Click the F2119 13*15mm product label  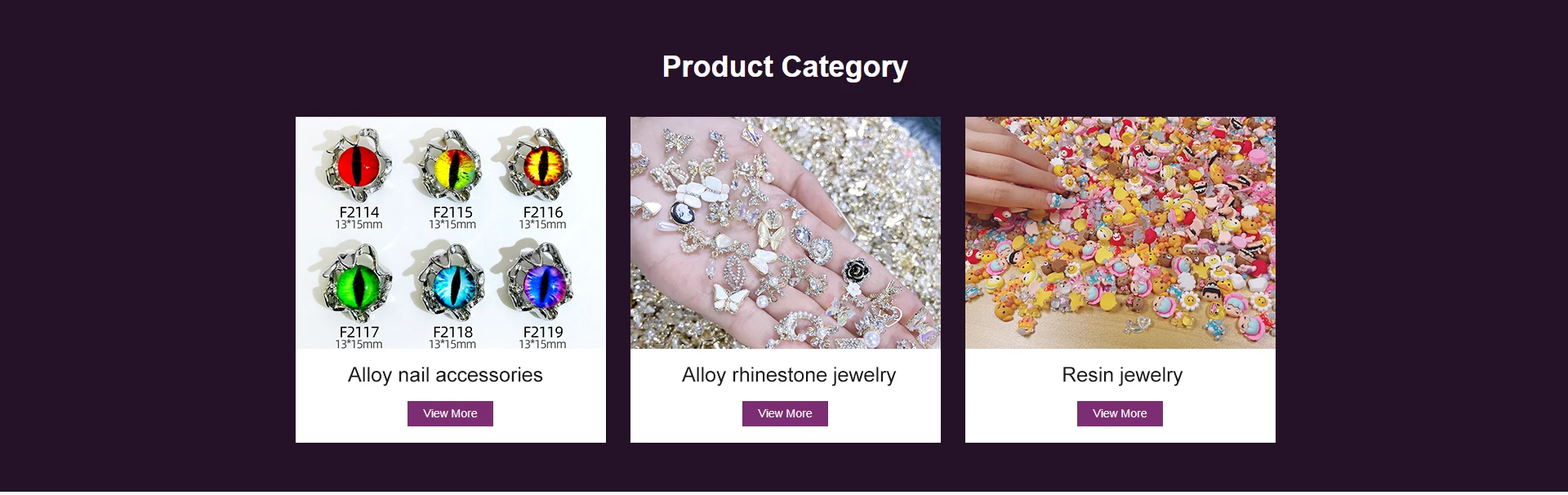tap(543, 337)
